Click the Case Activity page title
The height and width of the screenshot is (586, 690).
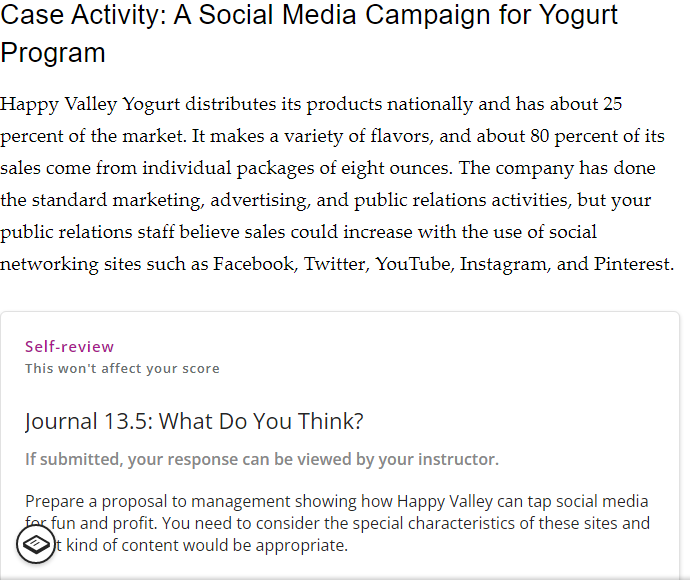(x=309, y=33)
